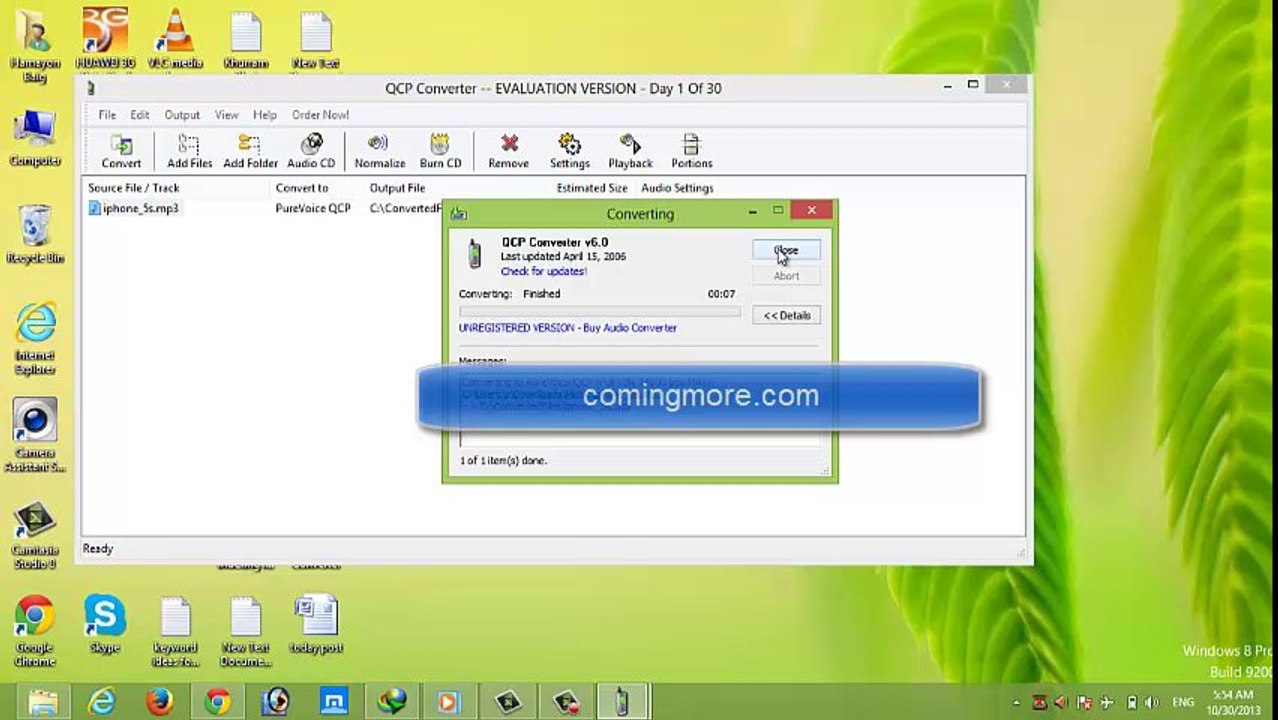
Task: Show hidden system tray icons
Action: (x=1016, y=703)
